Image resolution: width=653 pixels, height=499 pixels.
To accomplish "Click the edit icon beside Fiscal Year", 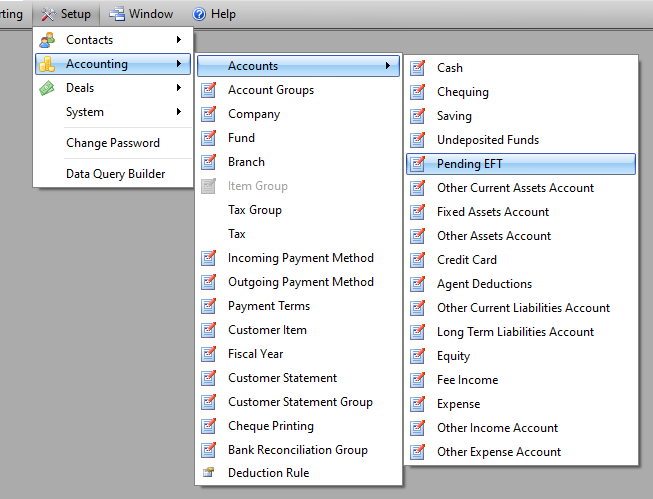I will point(209,354).
